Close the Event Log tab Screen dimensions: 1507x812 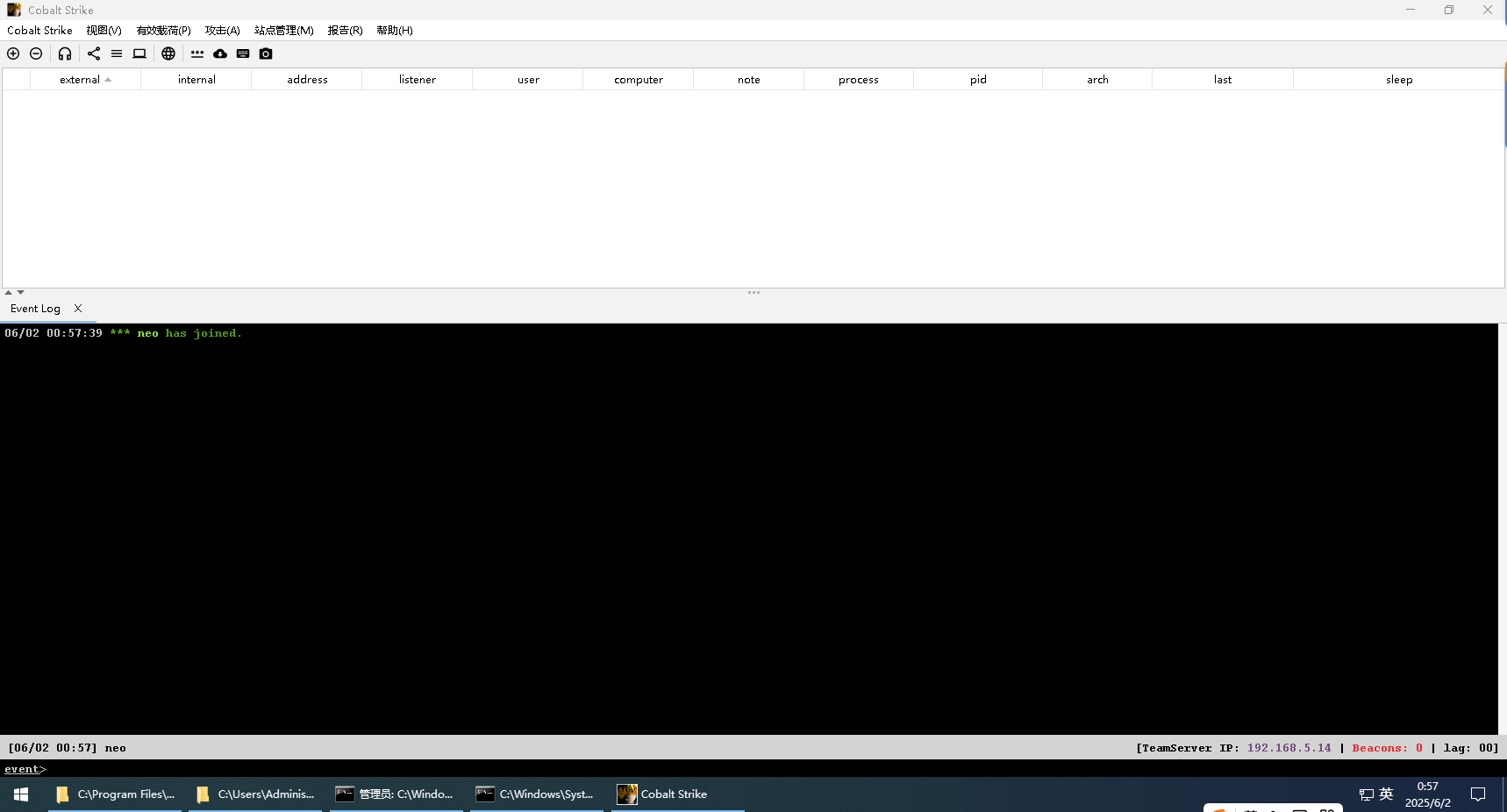tap(78, 308)
